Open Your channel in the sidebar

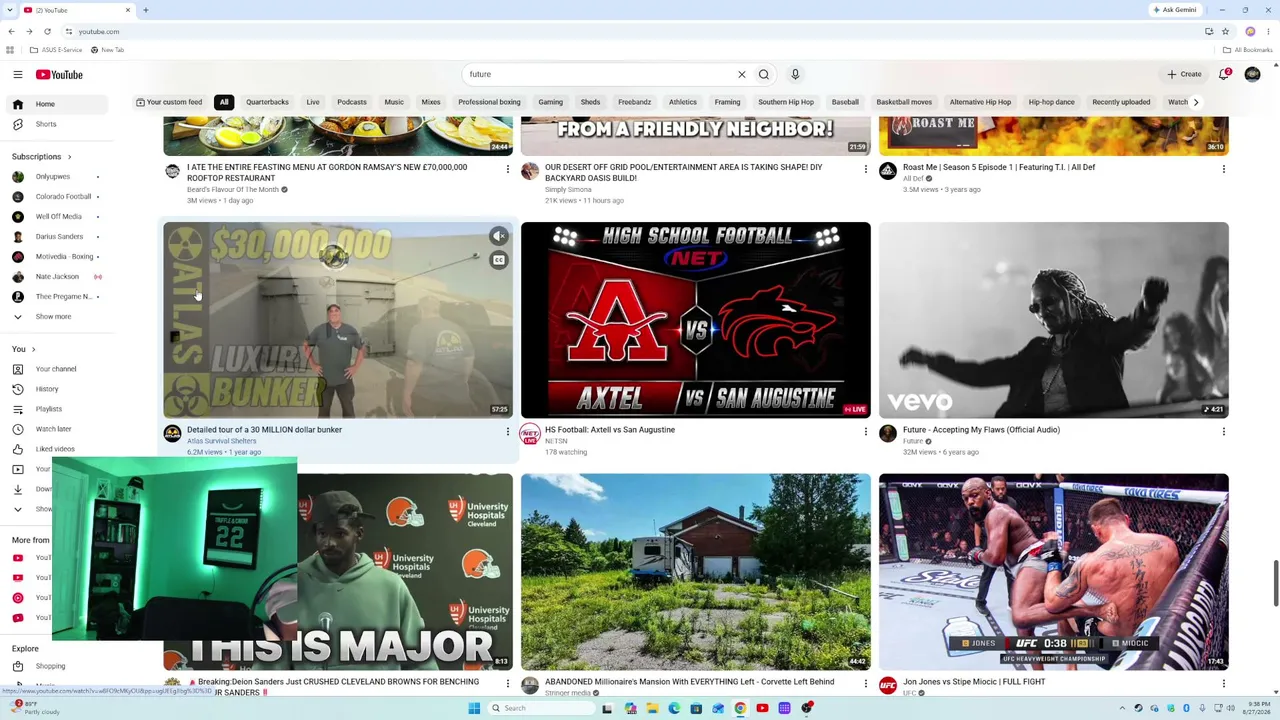click(x=55, y=369)
